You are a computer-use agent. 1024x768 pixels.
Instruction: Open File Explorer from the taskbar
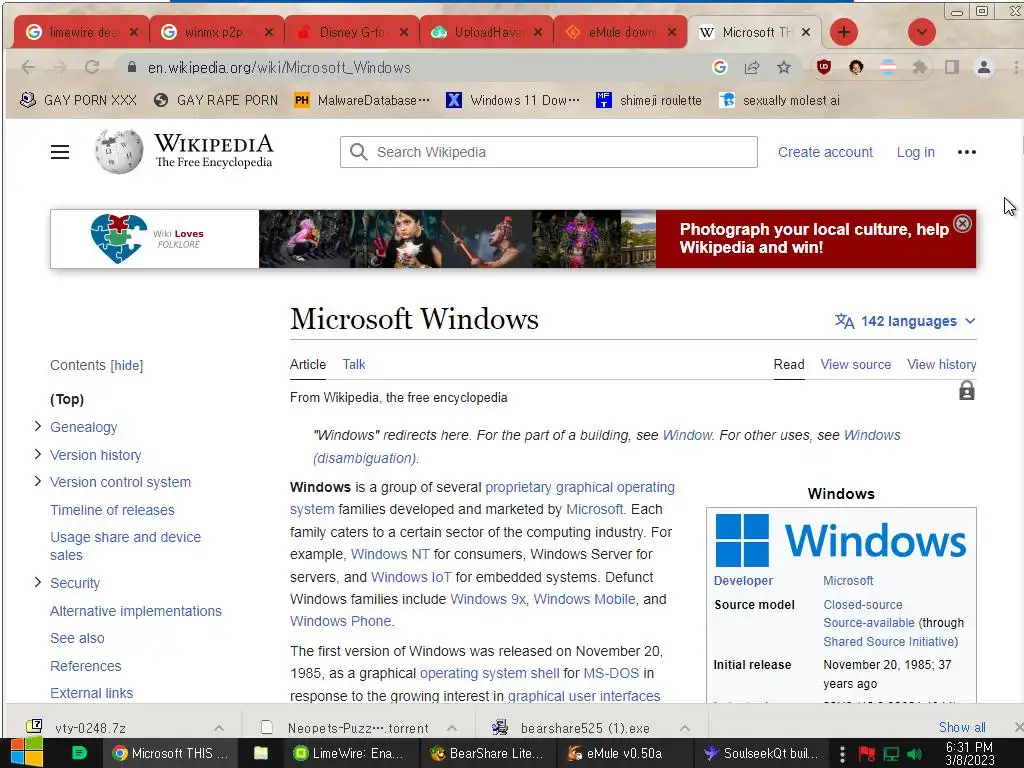(261, 753)
